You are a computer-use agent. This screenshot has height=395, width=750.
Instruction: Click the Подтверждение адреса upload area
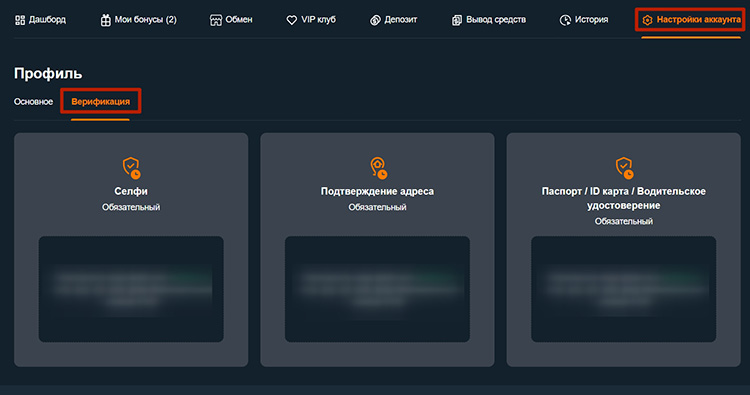coord(377,289)
